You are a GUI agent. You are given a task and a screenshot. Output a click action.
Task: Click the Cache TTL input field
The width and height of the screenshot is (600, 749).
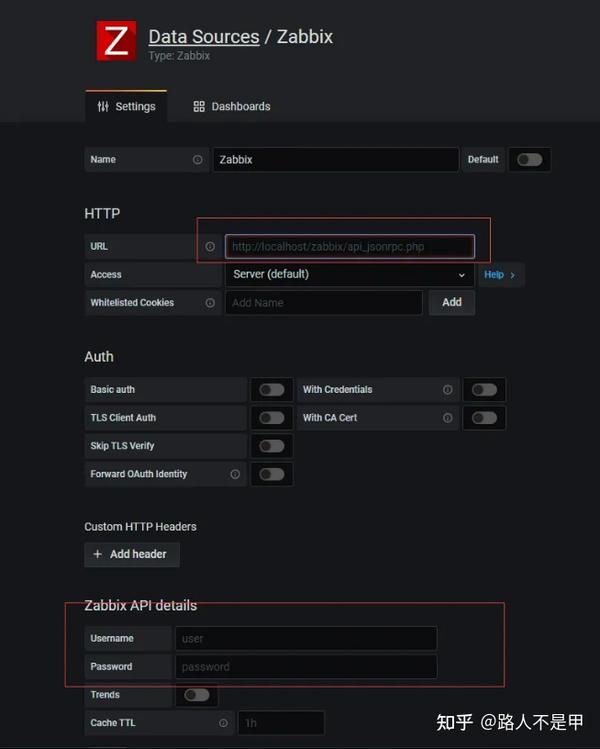[281, 723]
